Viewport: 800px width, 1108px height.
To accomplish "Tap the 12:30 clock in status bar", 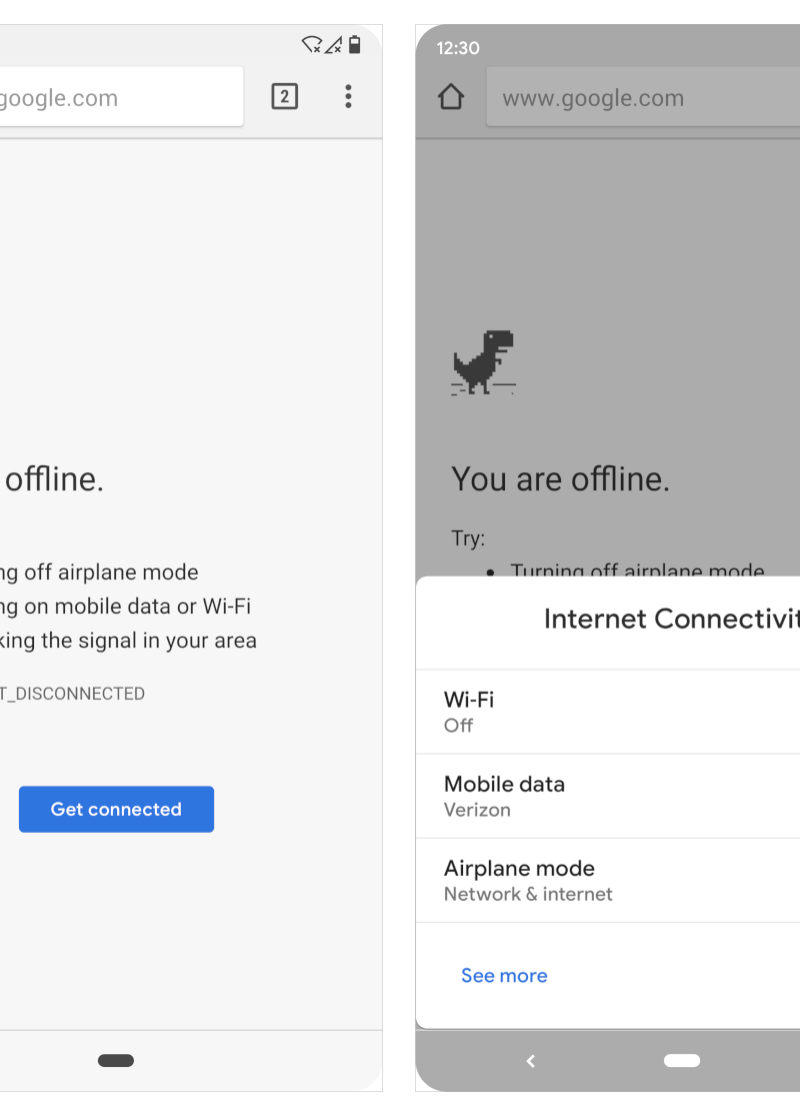I will tap(458, 48).
